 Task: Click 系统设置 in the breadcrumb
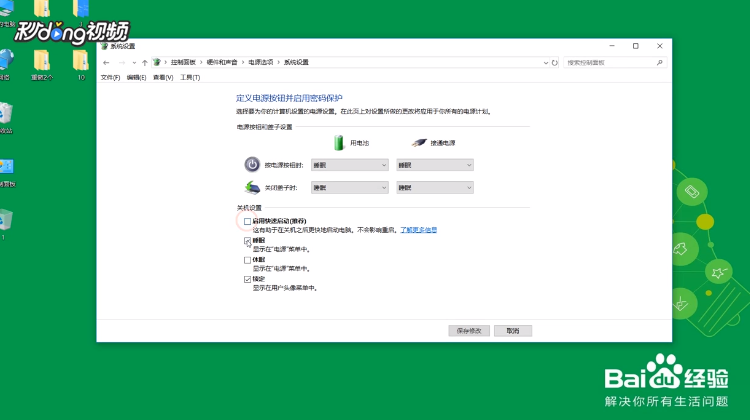pyautogui.click(x=296, y=62)
